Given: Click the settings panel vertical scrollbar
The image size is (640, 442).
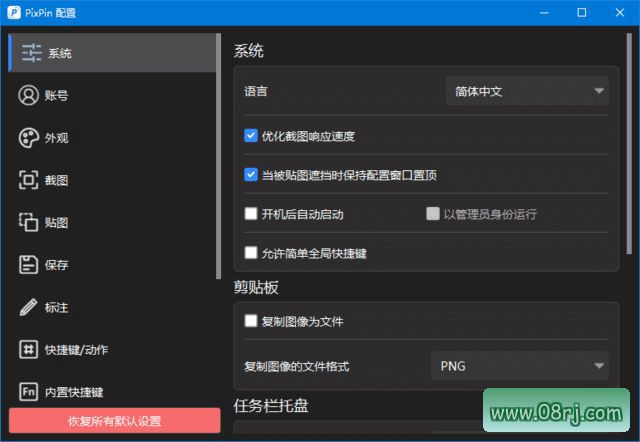Looking at the screenshot, I should (x=629, y=144).
